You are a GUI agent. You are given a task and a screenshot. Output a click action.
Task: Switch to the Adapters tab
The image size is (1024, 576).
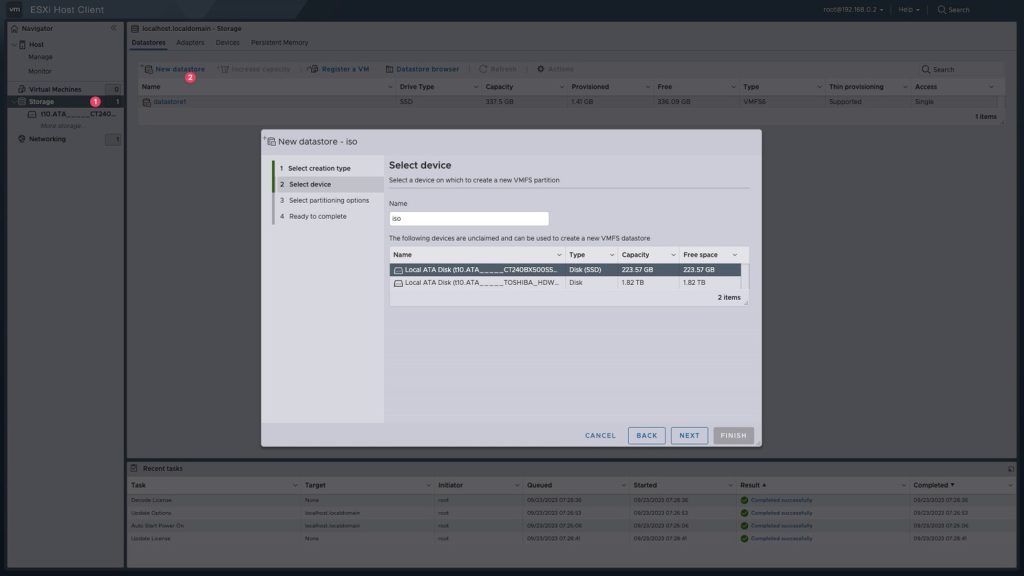[x=190, y=43]
